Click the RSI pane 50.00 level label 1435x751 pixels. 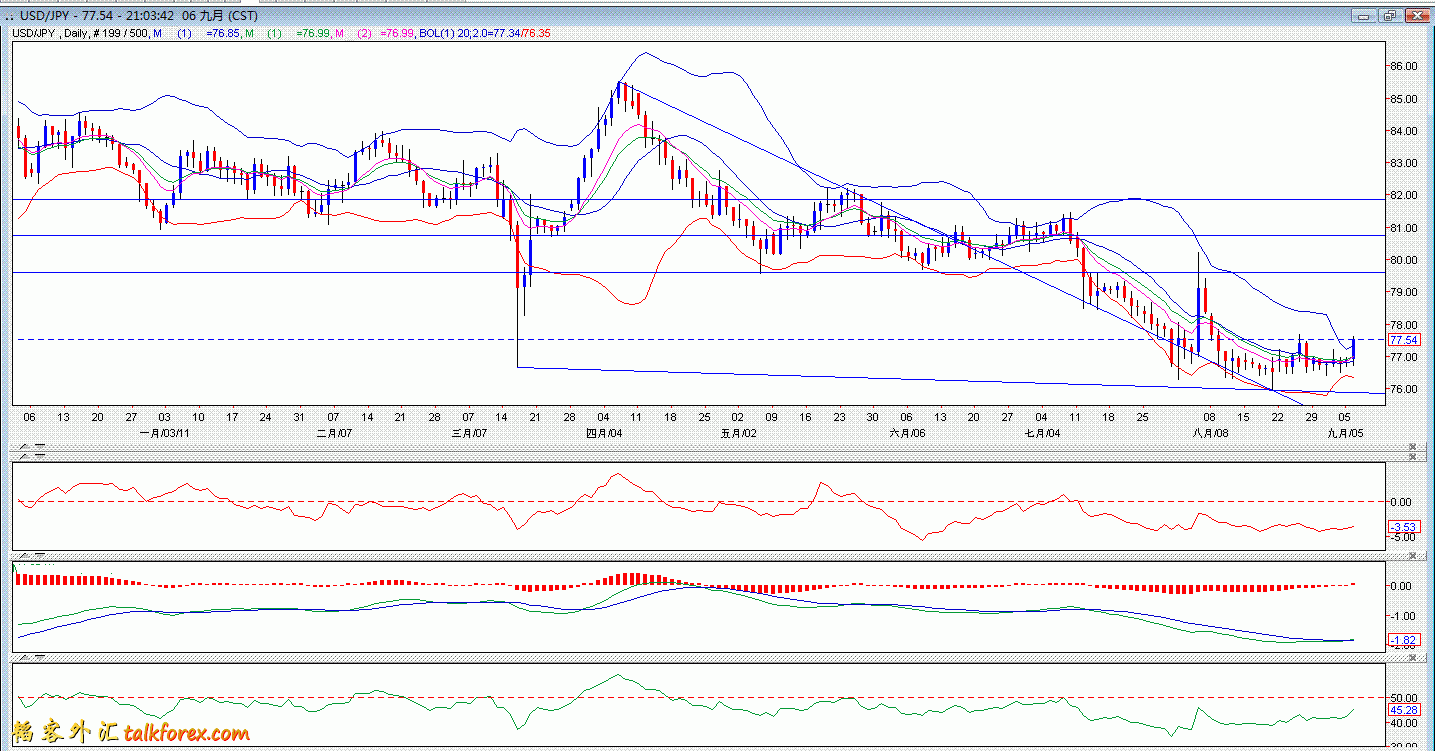pos(1403,697)
